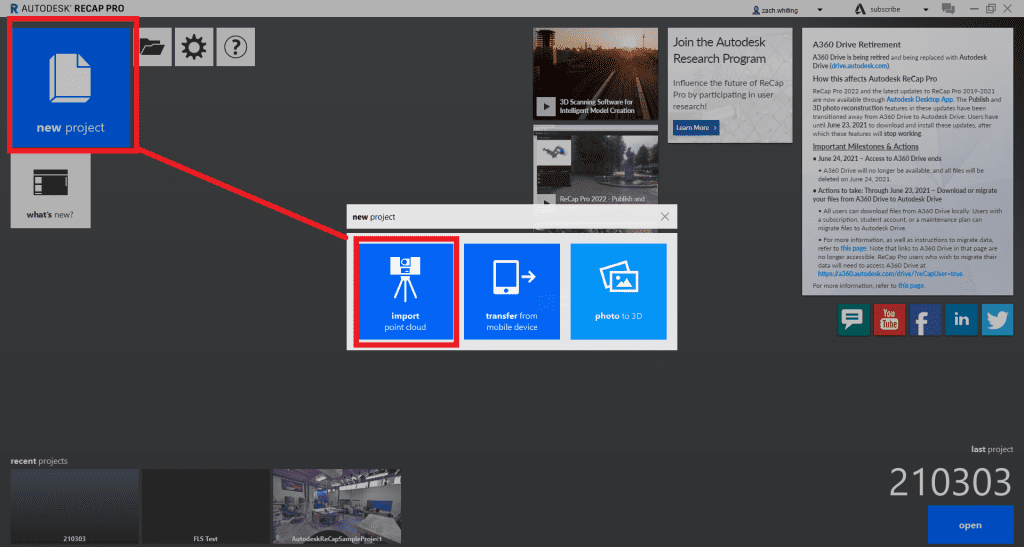Choose photo to 3D option
Screen dimensions: 1024x547
pos(618,291)
